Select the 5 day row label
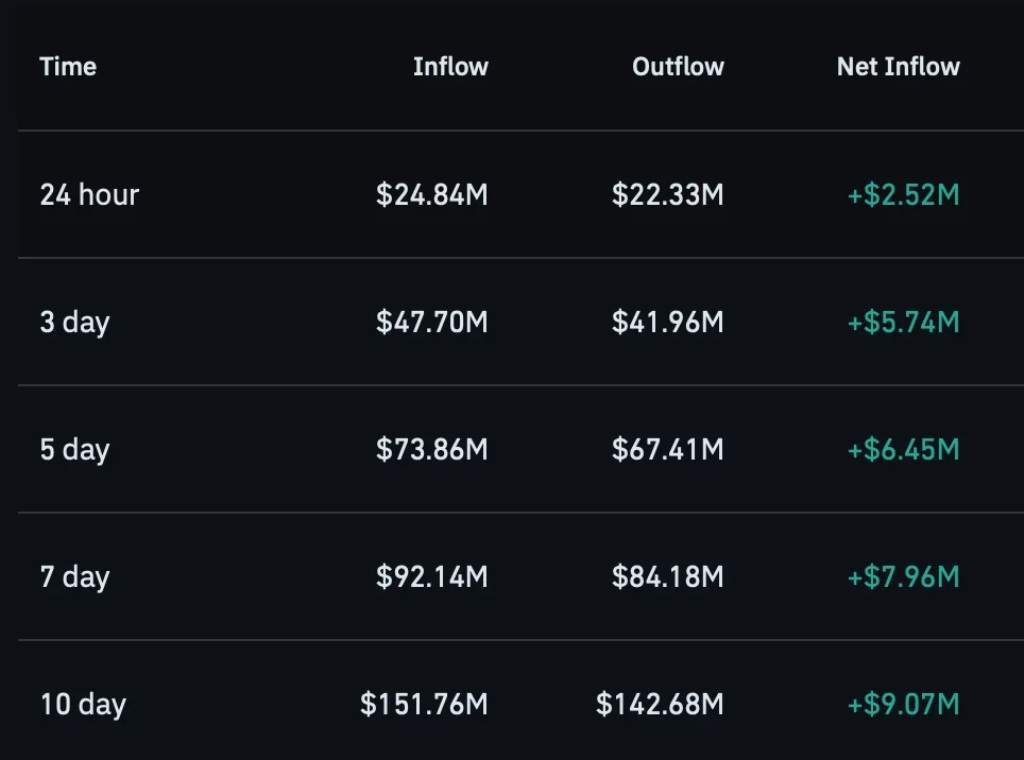This screenshot has width=1024, height=760. click(74, 450)
